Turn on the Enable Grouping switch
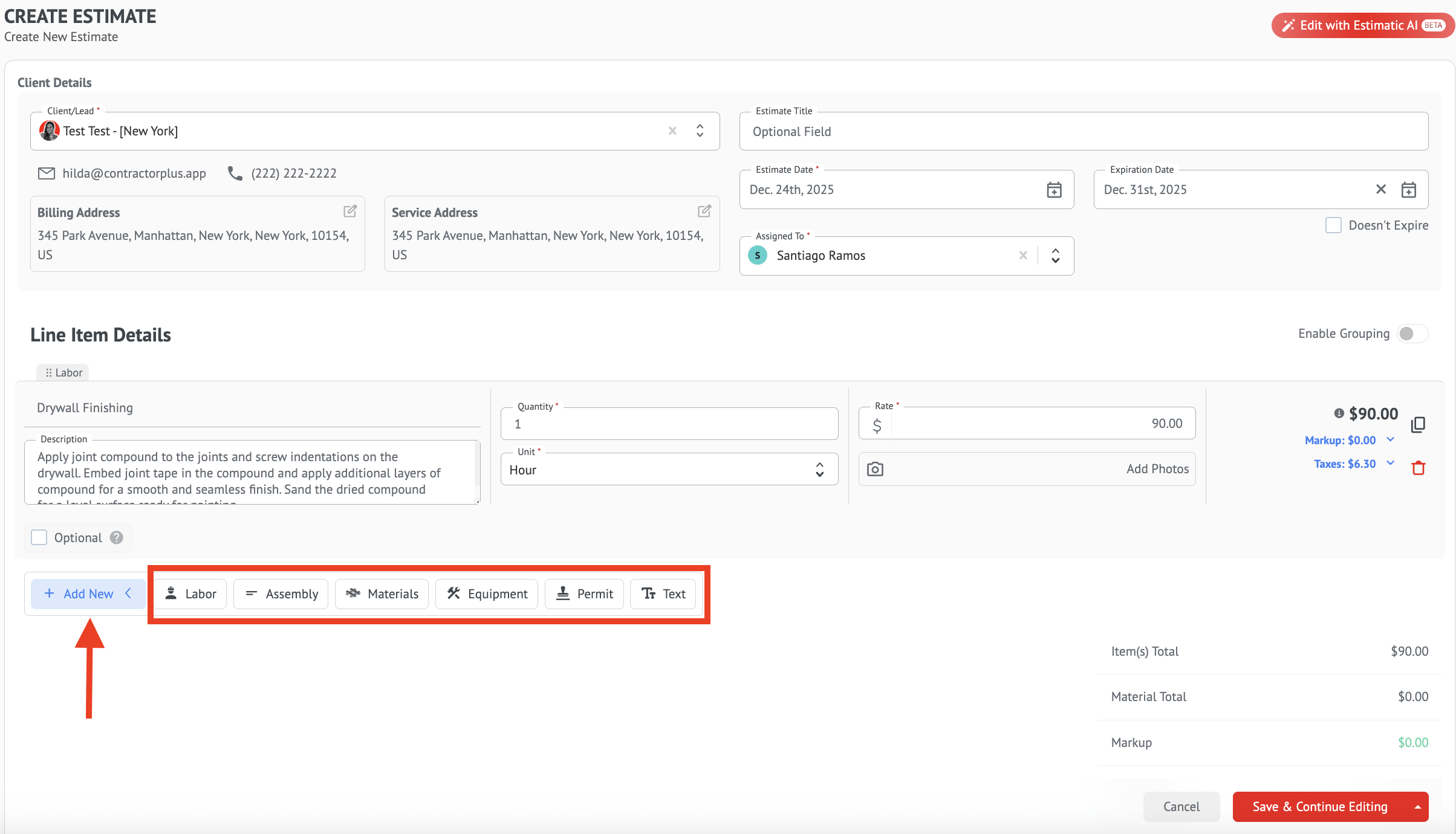This screenshot has width=1456, height=834. pyautogui.click(x=1412, y=334)
